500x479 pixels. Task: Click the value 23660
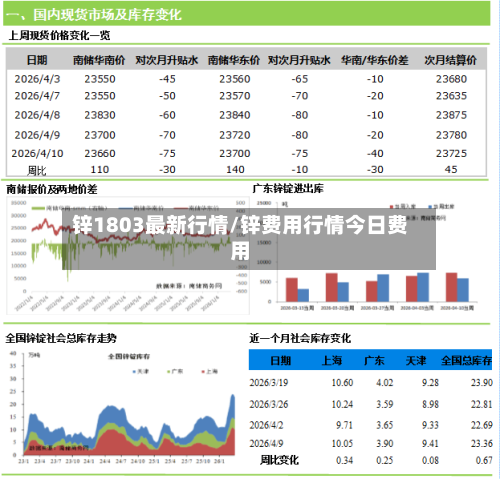point(100,153)
